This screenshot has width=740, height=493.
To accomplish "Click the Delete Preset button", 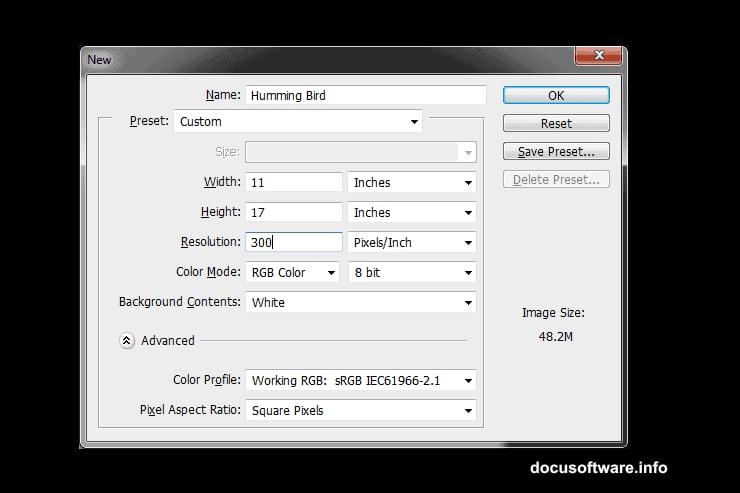I will click(x=556, y=180).
